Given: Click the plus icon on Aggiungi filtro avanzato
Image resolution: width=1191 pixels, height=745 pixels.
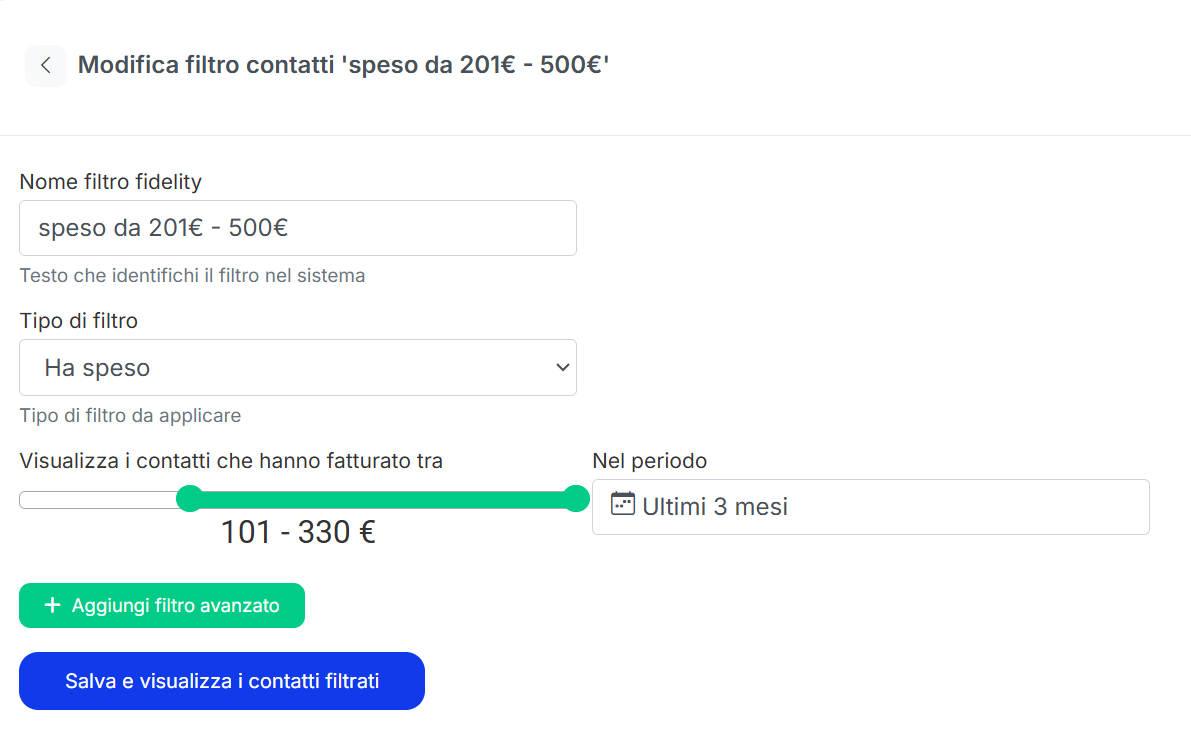Looking at the screenshot, I should click(x=50, y=605).
